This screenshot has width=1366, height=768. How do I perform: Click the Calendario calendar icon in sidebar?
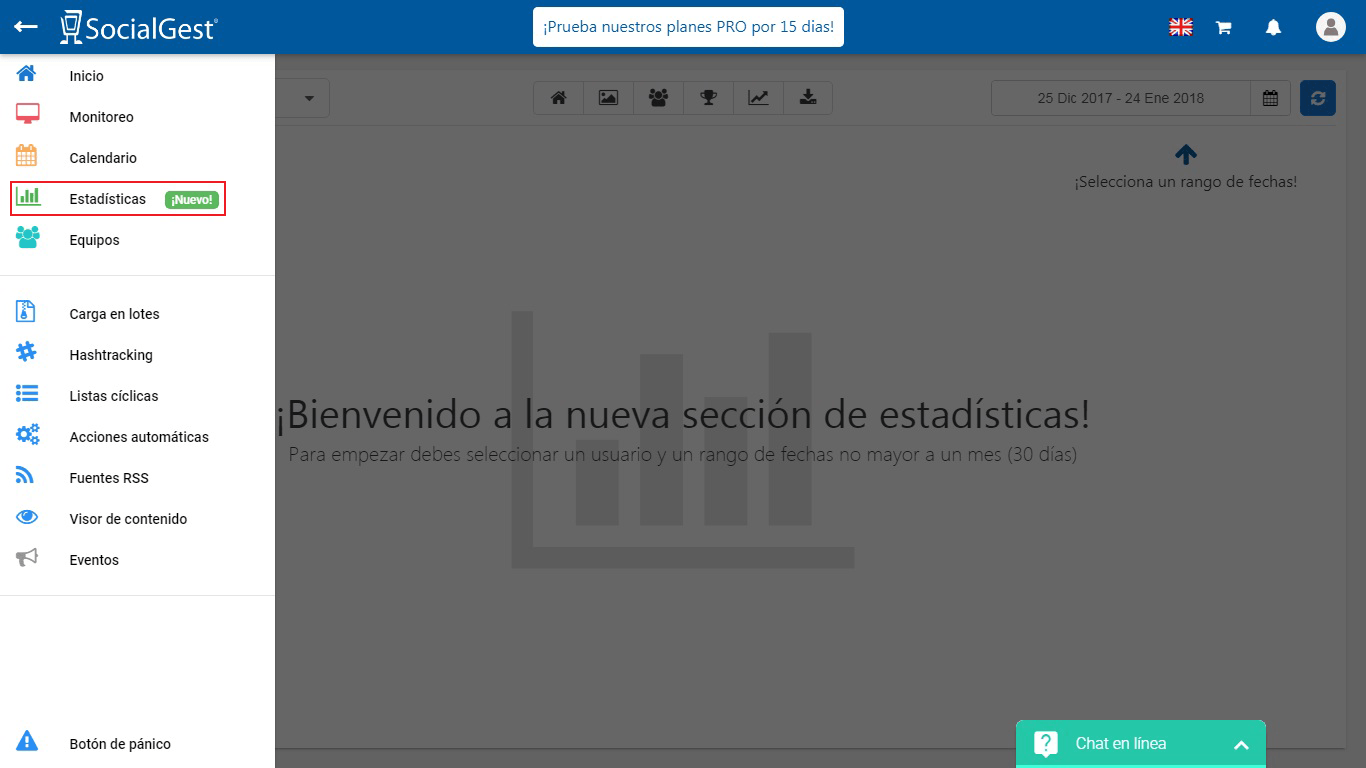[x=27, y=156]
